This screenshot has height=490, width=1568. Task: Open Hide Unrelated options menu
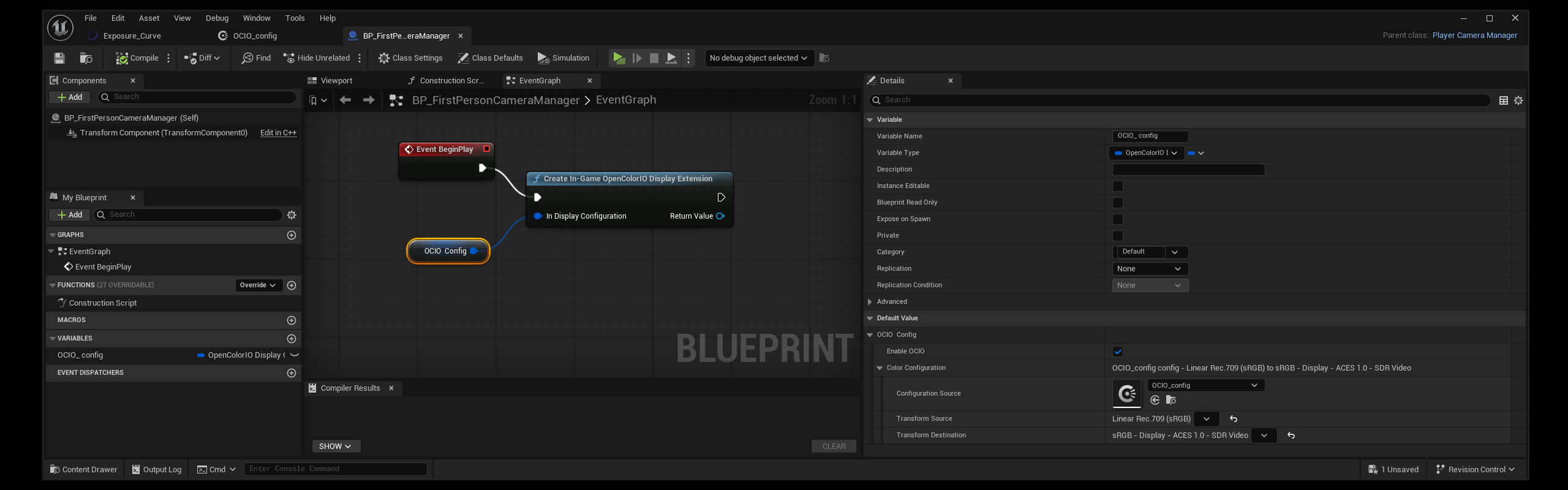[x=360, y=58]
